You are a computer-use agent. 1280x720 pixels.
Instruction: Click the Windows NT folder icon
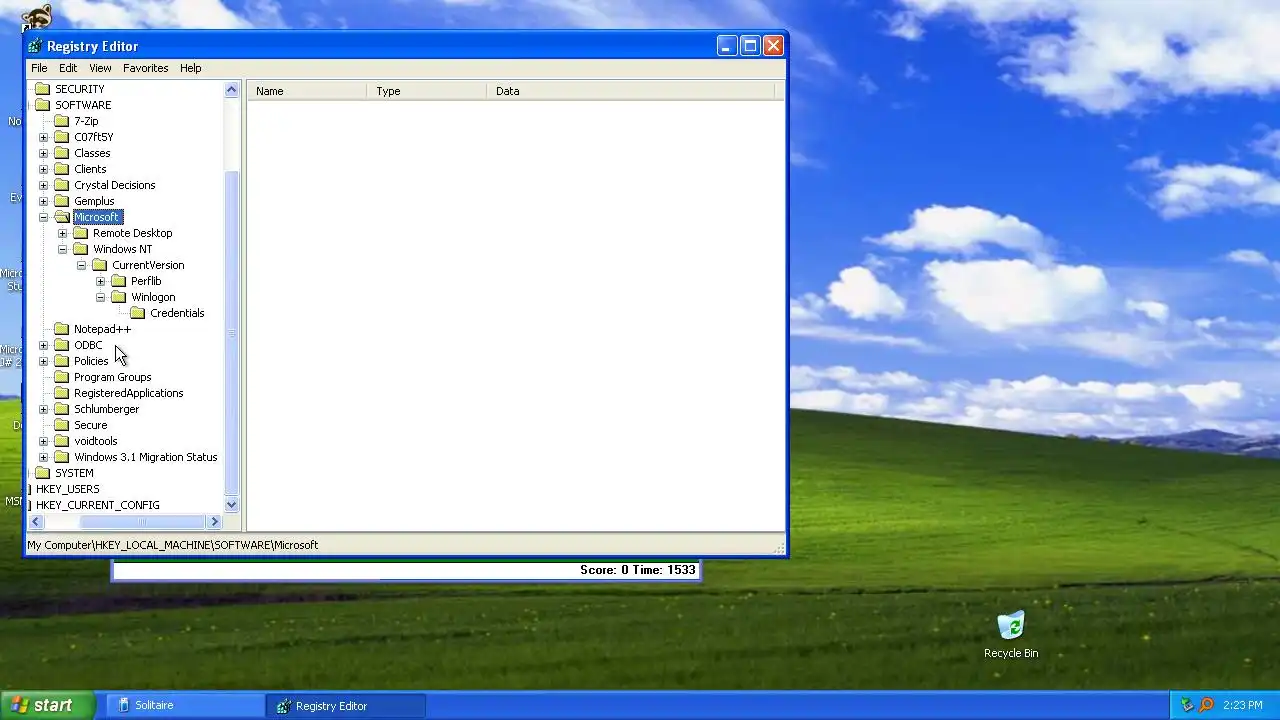pos(80,249)
